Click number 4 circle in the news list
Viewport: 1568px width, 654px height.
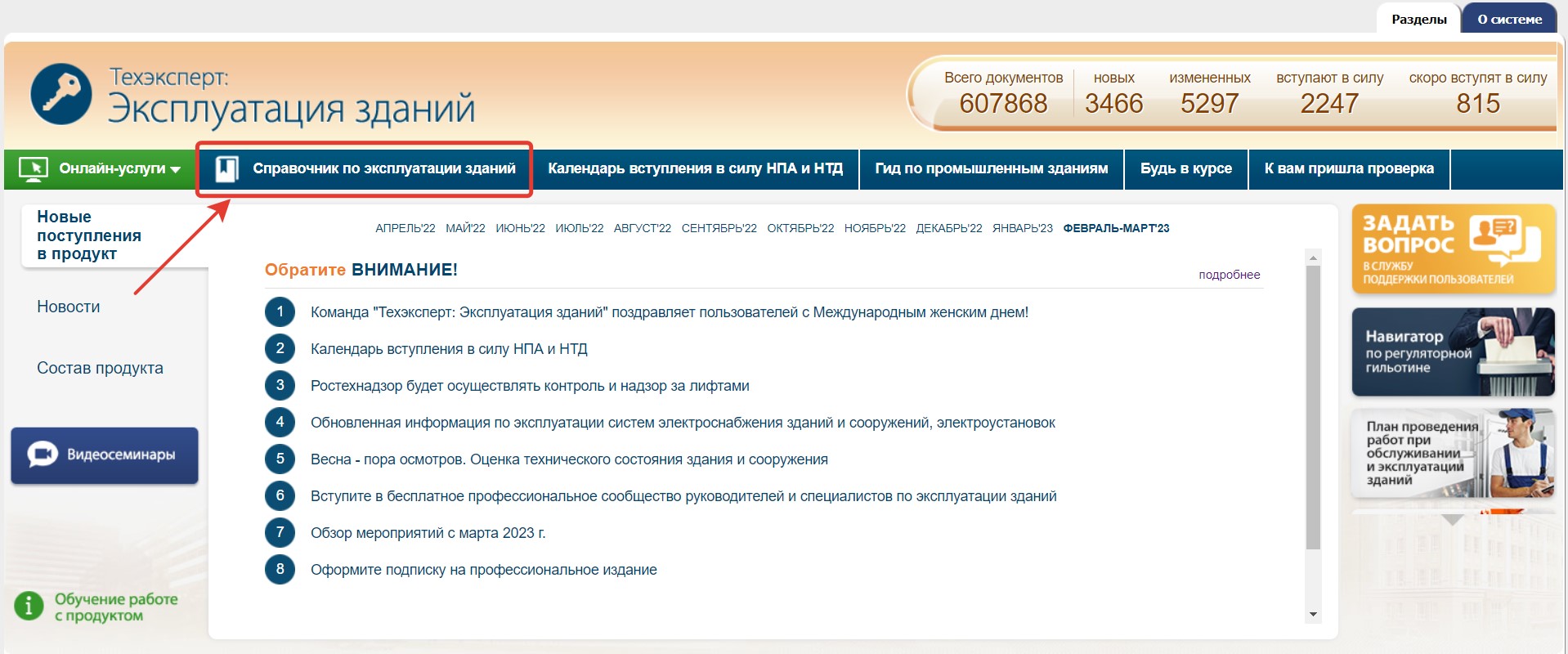(280, 422)
